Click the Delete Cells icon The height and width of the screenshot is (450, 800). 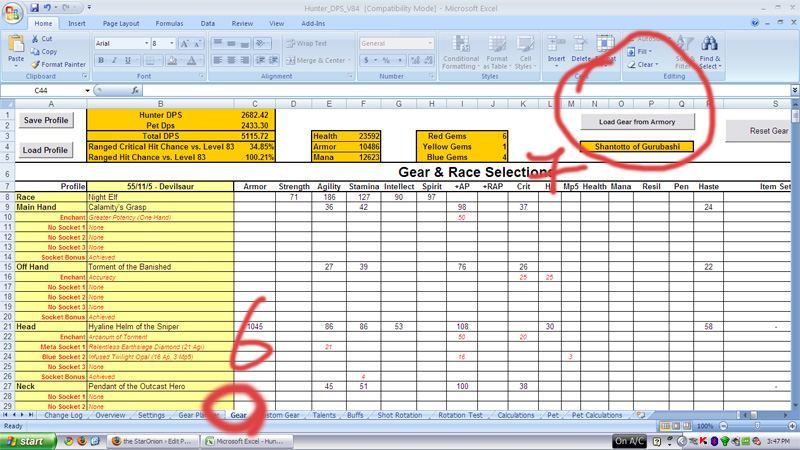[x=581, y=44]
